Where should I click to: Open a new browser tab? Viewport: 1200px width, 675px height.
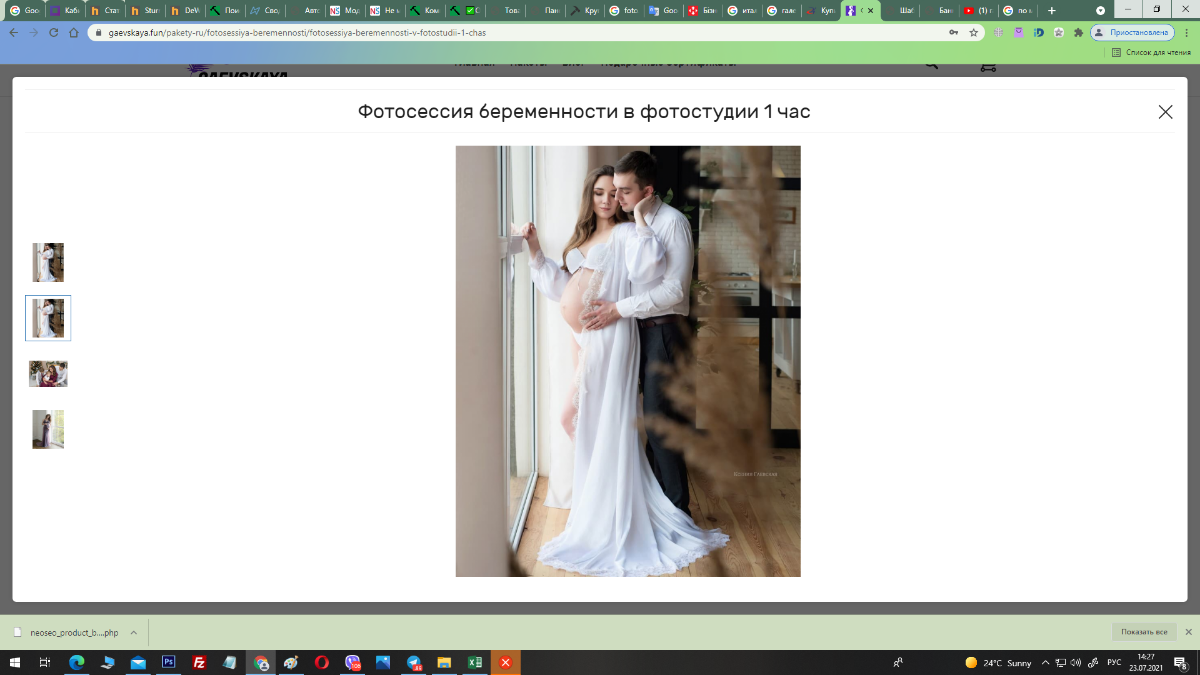tap(1051, 10)
